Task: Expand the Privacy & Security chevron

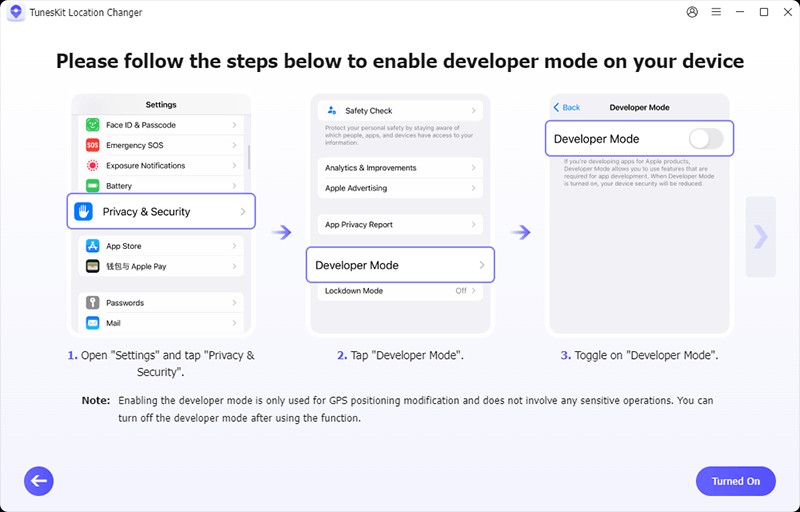Action: (x=243, y=212)
